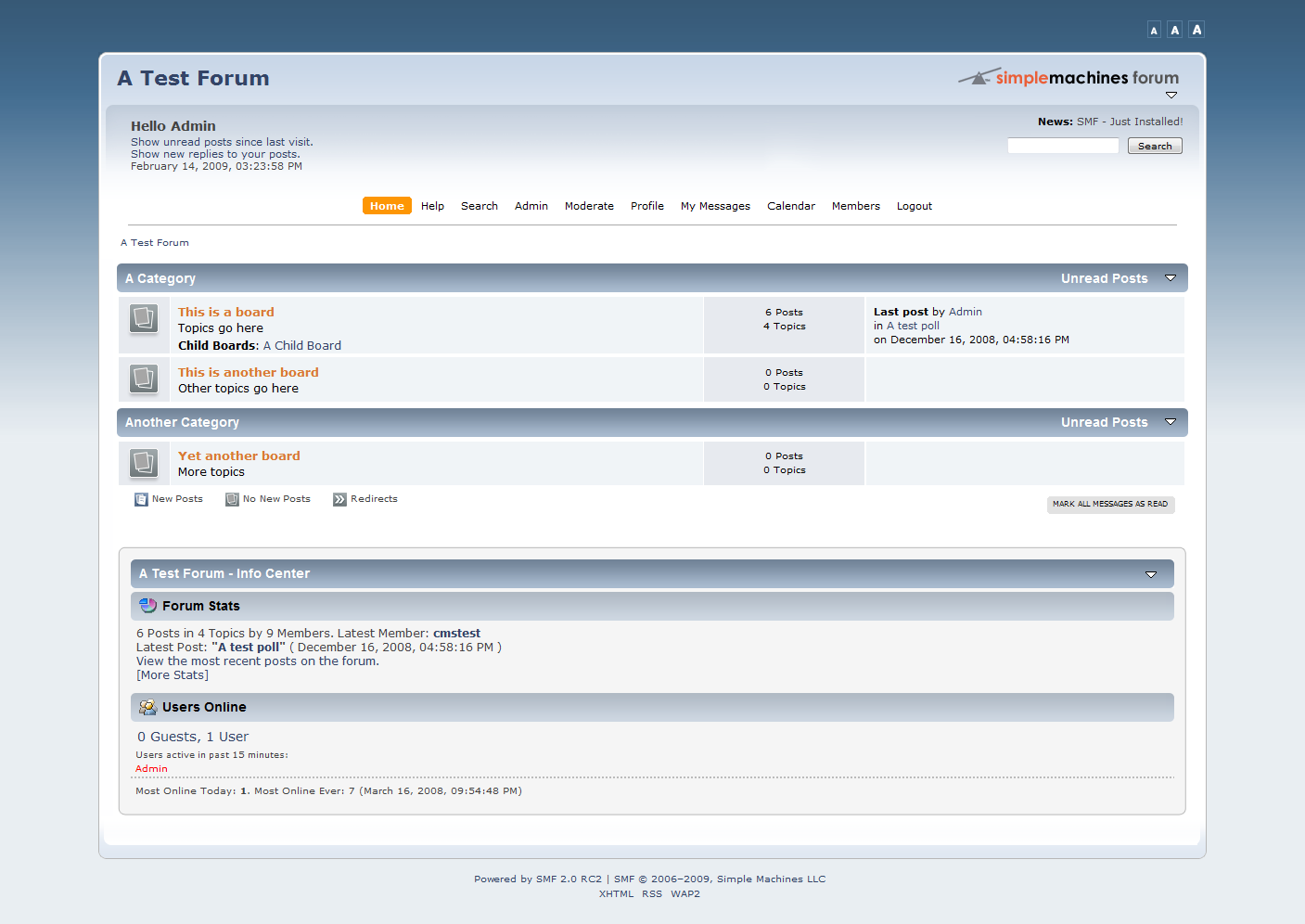1305x924 pixels.
Task: Select the smallest font size A icon
Action: [1154, 29]
